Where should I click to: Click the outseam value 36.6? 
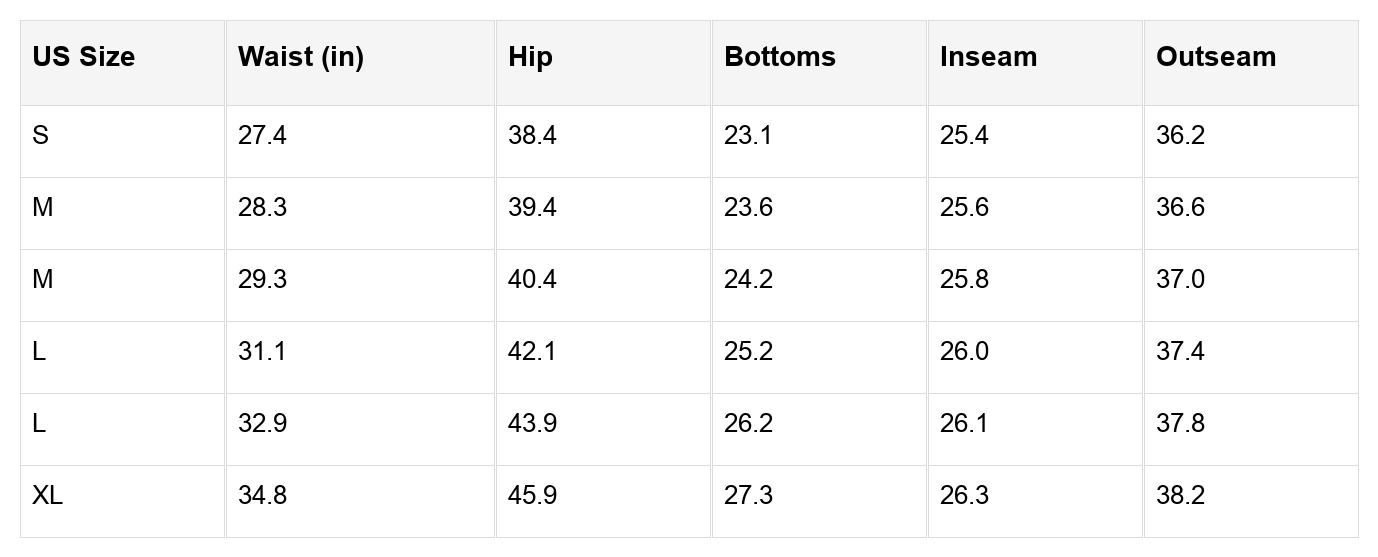pyautogui.click(x=1180, y=208)
